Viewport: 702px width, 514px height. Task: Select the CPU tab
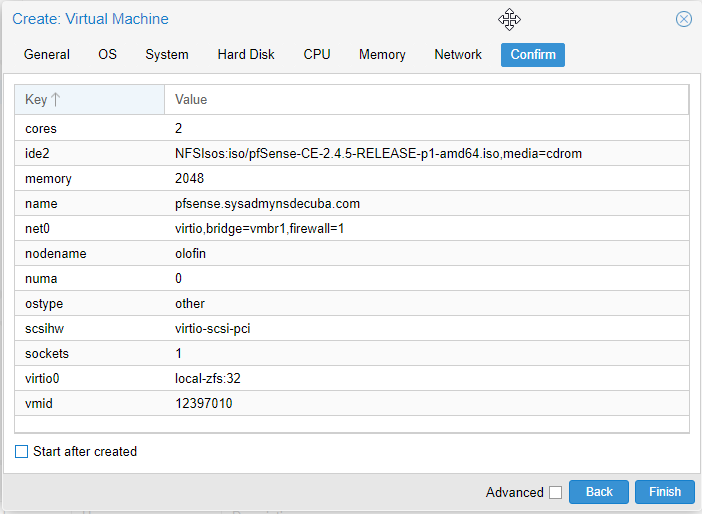[x=317, y=55]
